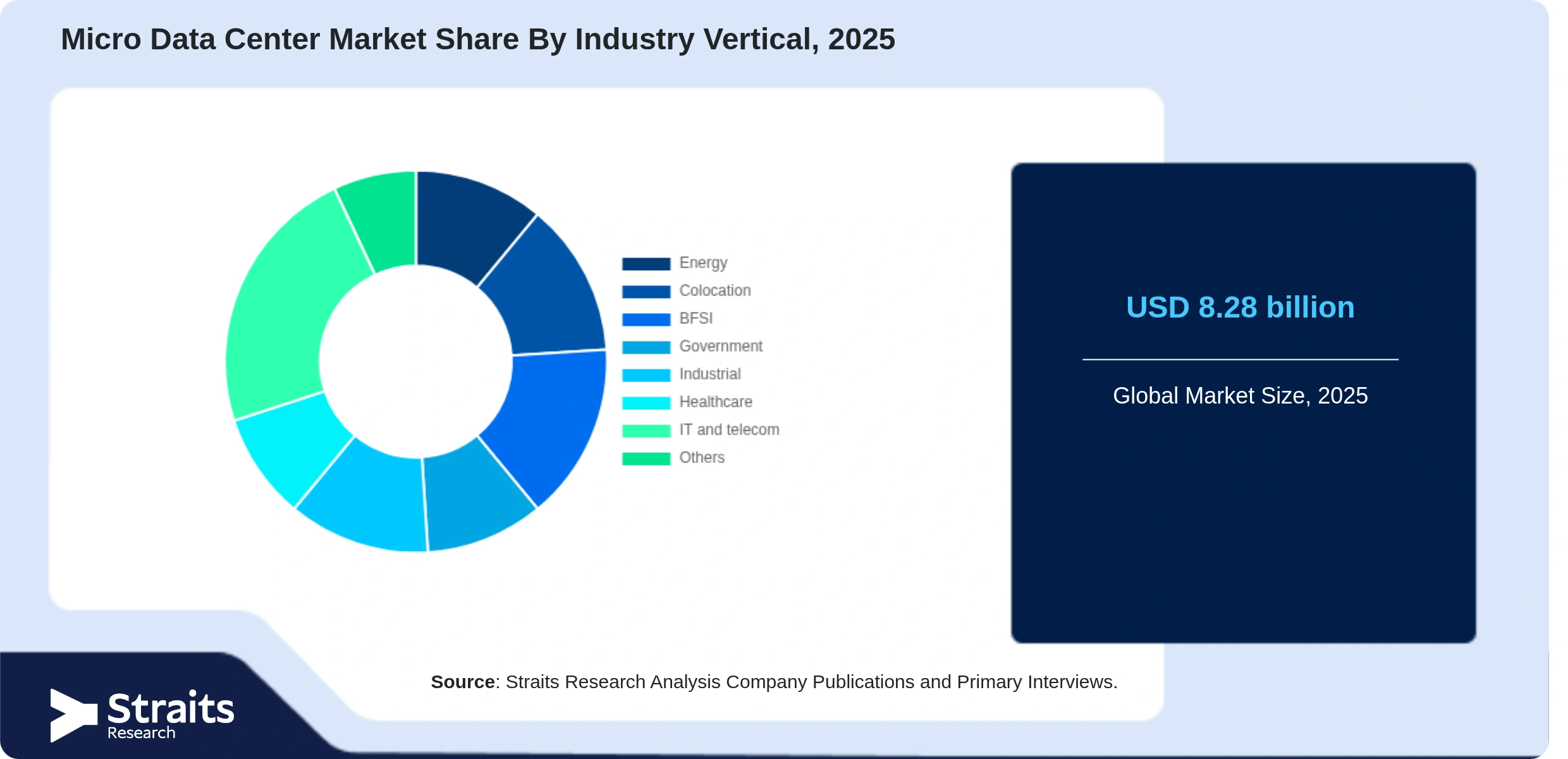
Task: Click 'Global Market Size, 2025' caption
Action: pyautogui.click(x=1240, y=395)
